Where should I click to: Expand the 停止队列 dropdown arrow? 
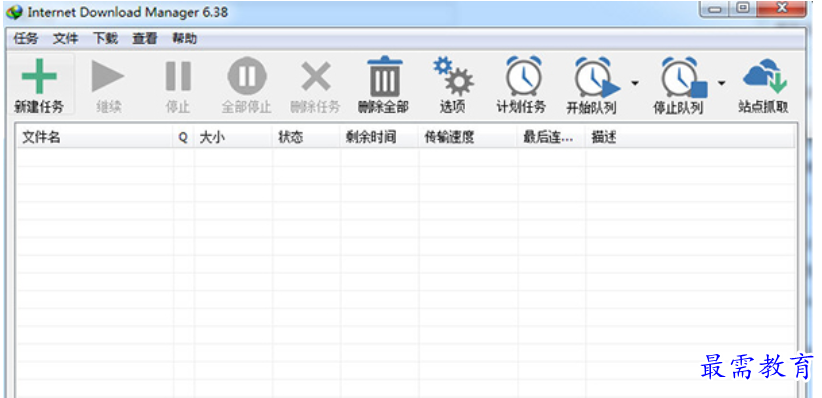(722, 83)
